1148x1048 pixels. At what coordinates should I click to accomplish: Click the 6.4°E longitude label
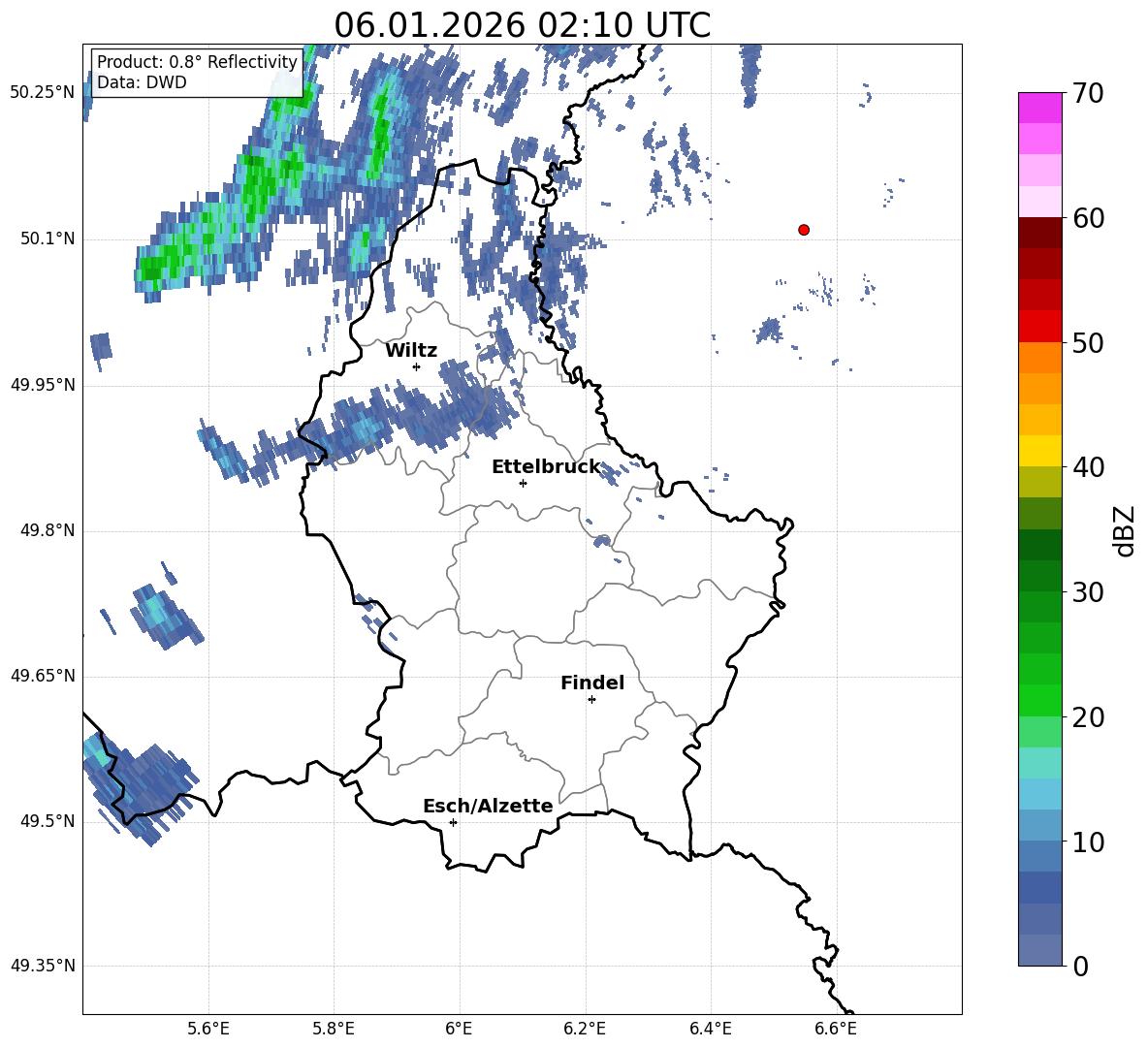point(710,1029)
